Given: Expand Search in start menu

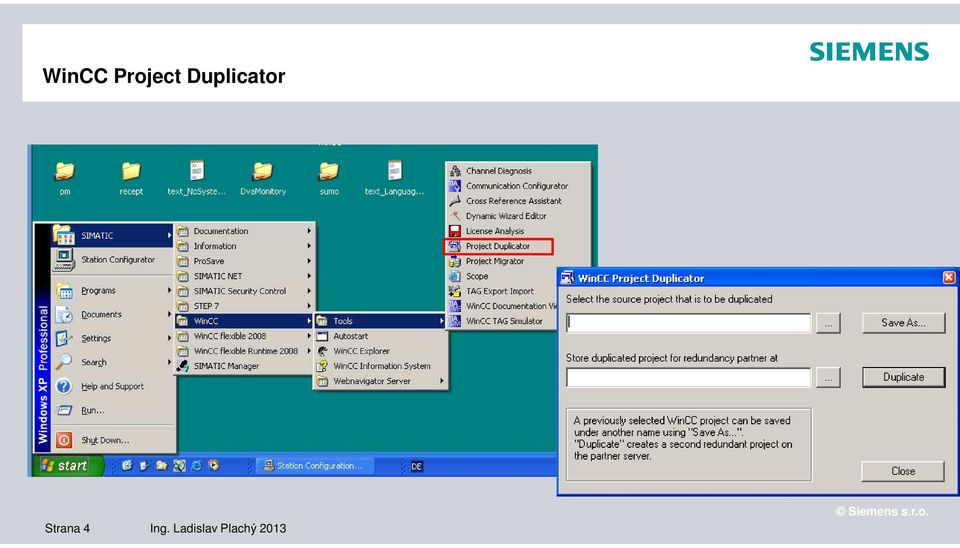Looking at the screenshot, I should 112,362.
